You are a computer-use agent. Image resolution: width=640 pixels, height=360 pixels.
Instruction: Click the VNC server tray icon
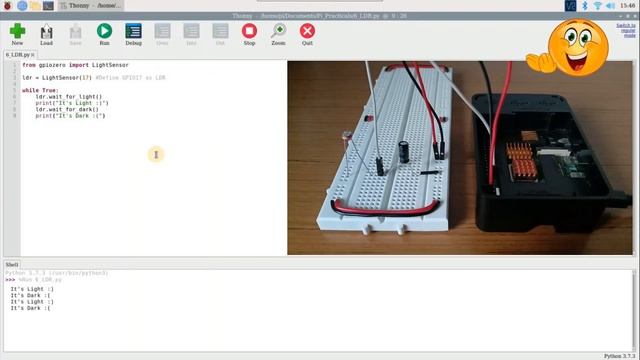click(x=570, y=6)
